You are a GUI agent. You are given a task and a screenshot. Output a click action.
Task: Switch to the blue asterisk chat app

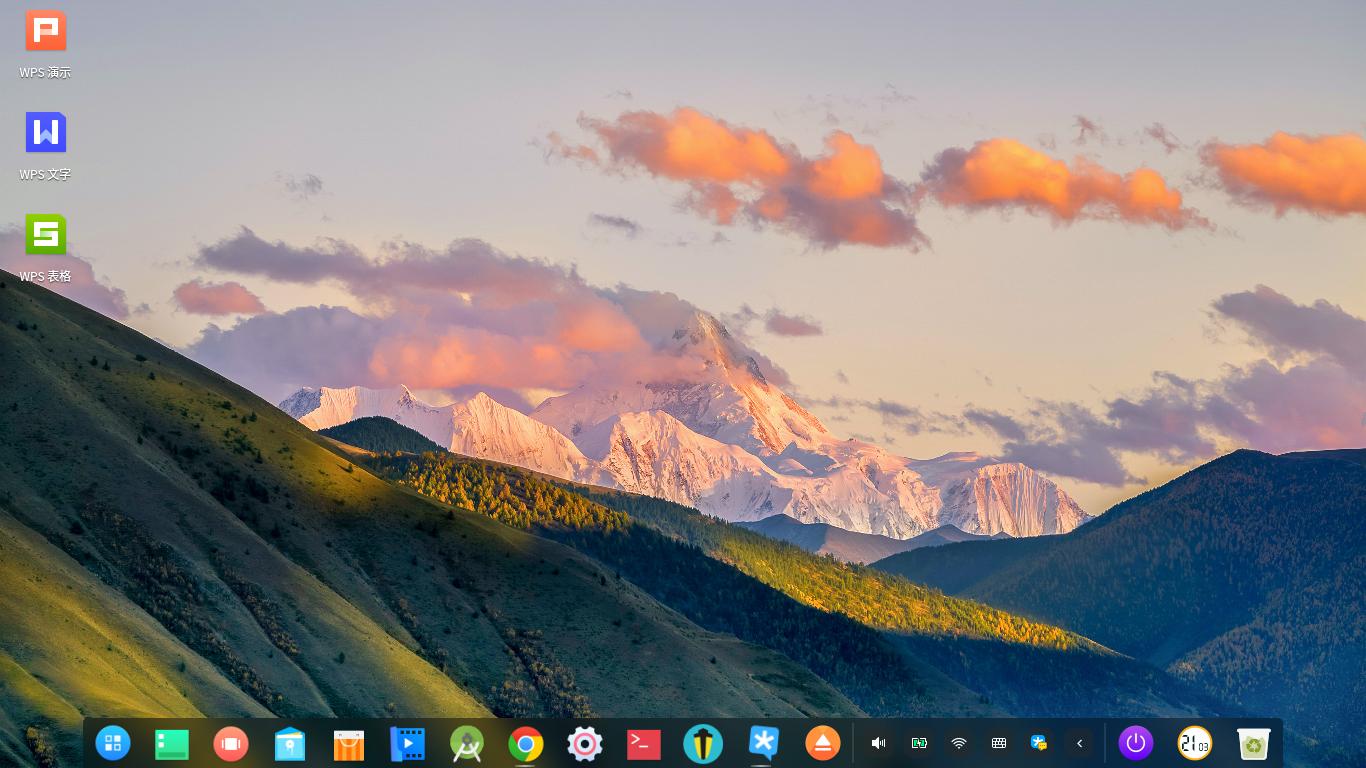(763, 743)
